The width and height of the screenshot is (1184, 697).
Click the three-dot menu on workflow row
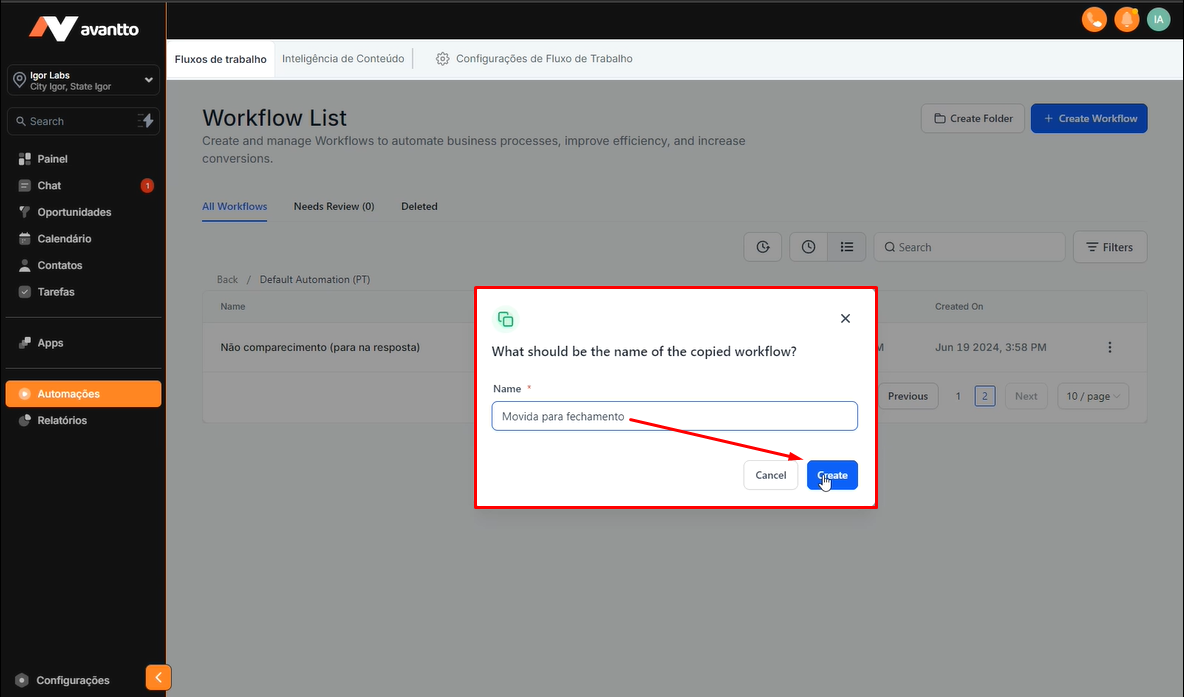coord(1109,347)
